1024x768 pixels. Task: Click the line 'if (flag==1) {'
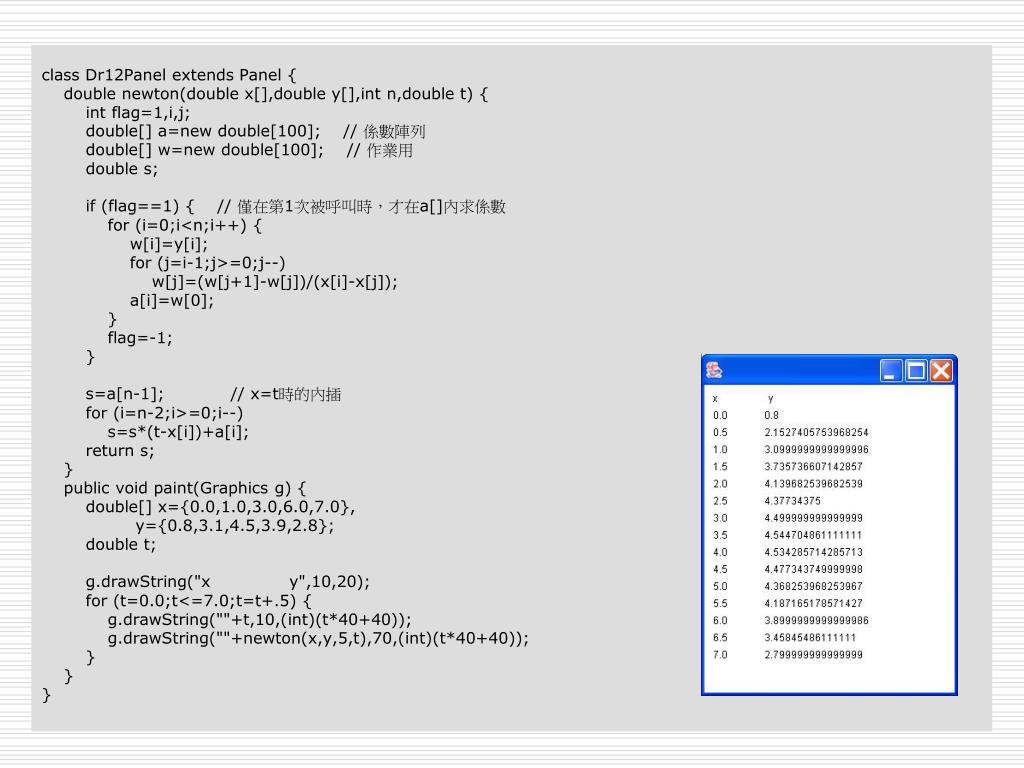click(140, 206)
